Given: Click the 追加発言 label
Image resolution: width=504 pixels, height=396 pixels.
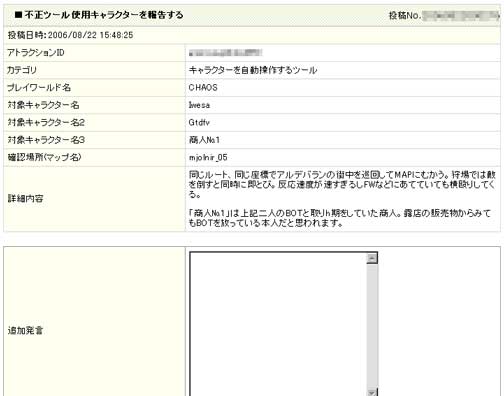Looking at the screenshot, I should coord(25,331).
